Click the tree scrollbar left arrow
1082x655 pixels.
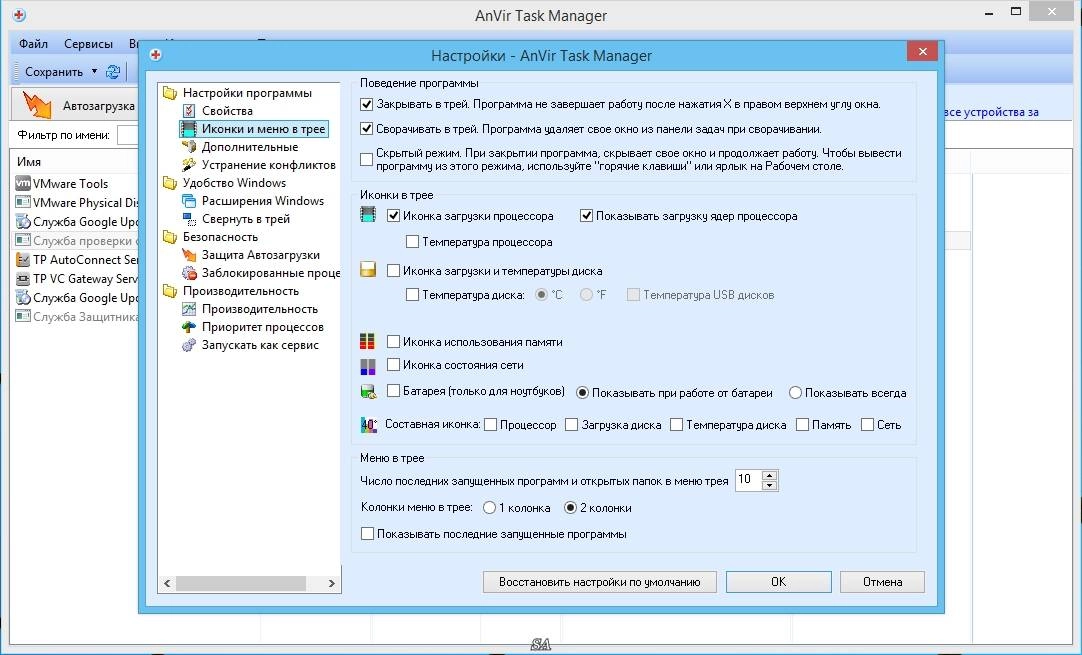[167, 583]
